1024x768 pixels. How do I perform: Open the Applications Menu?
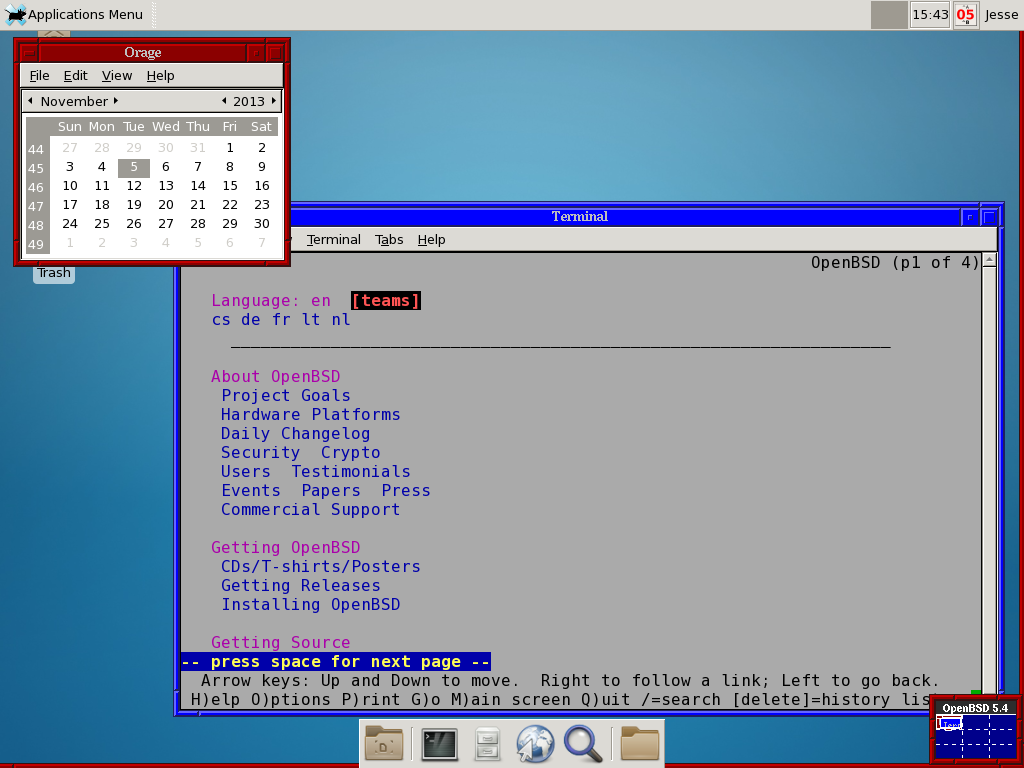coord(73,14)
